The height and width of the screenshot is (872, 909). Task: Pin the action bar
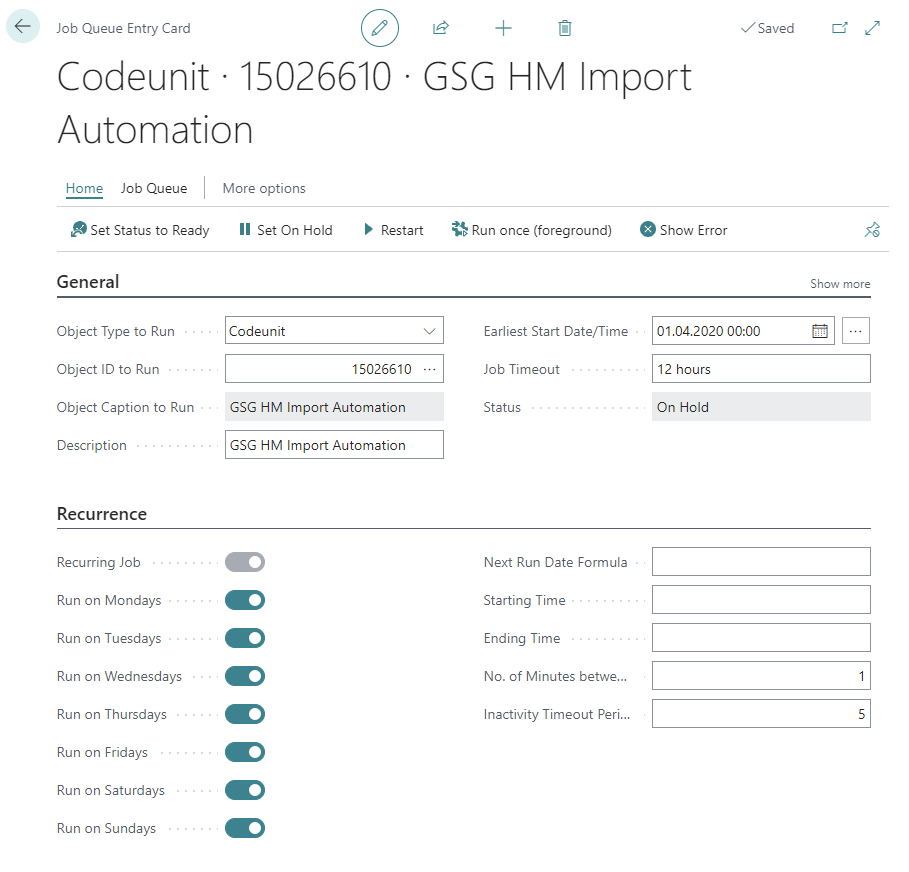pyautogui.click(x=872, y=230)
